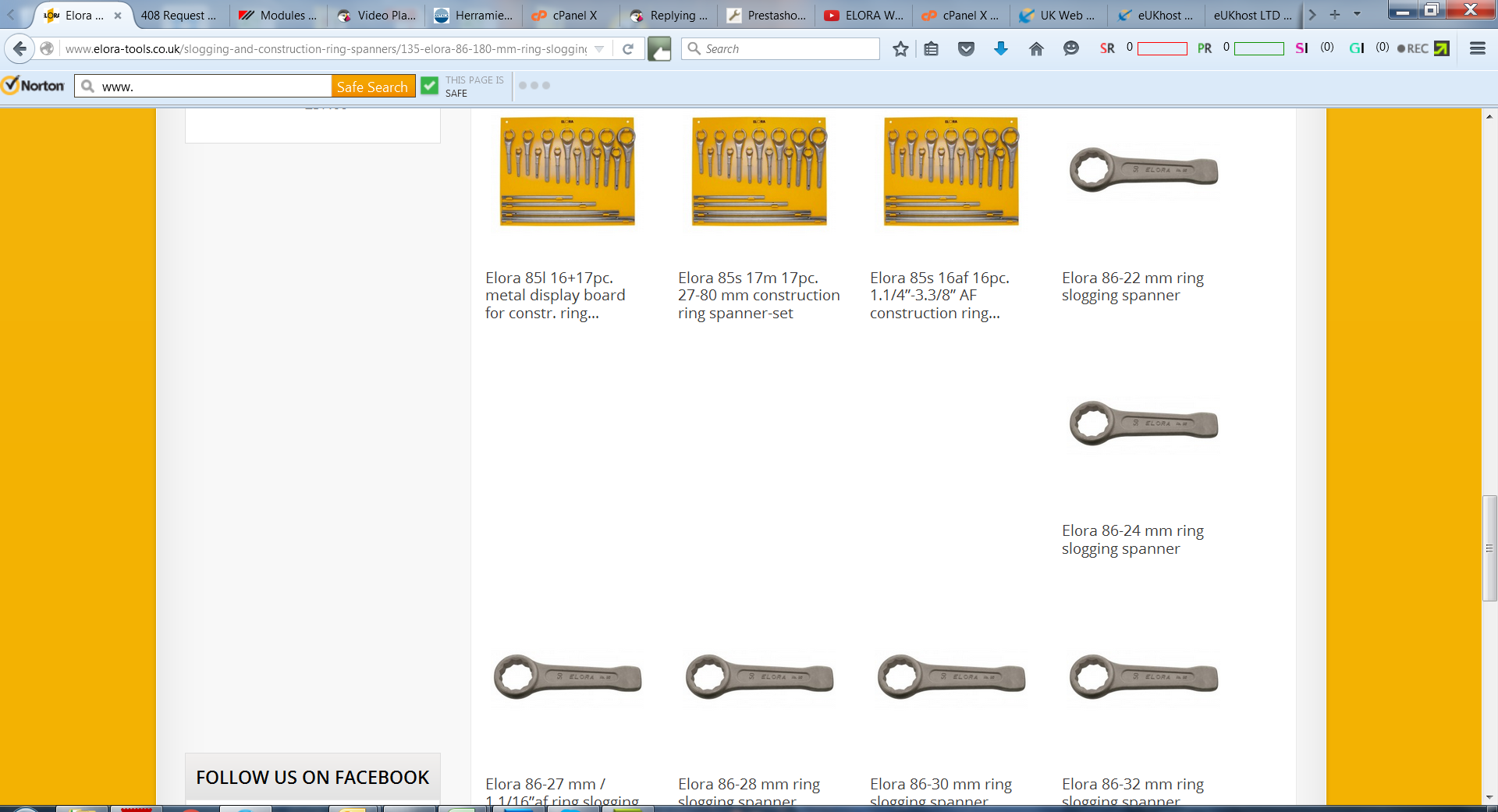Click the Elora 85s 17m spanner-set thumbnail

click(x=759, y=172)
